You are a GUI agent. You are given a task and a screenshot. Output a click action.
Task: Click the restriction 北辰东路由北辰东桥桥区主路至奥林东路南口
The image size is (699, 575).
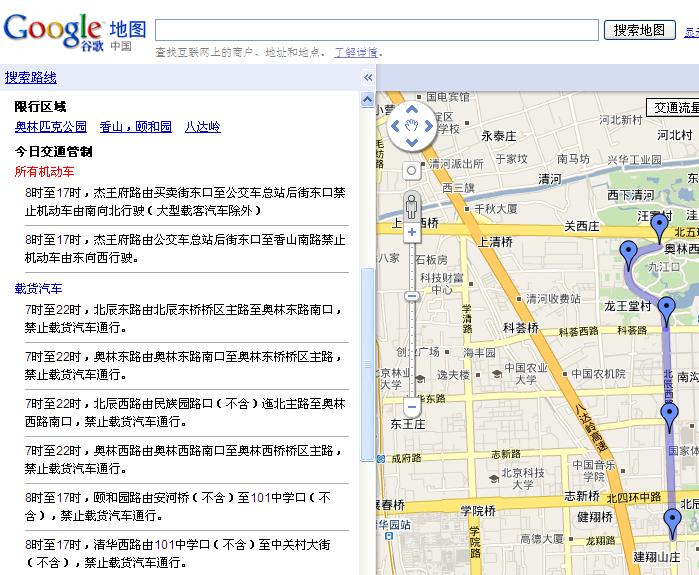point(185,319)
